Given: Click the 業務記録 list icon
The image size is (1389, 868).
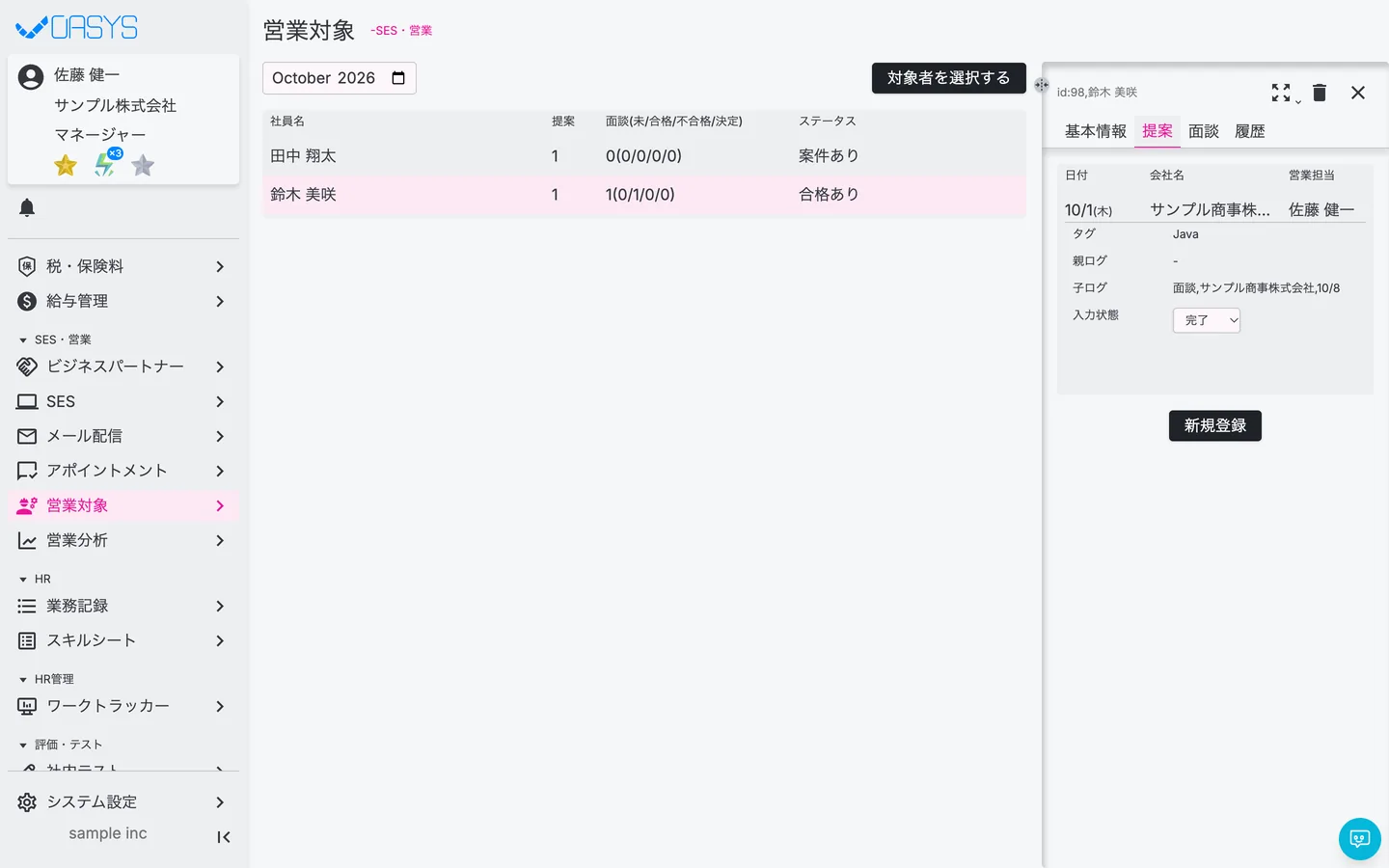Looking at the screenshot, I should pos(27,606).
